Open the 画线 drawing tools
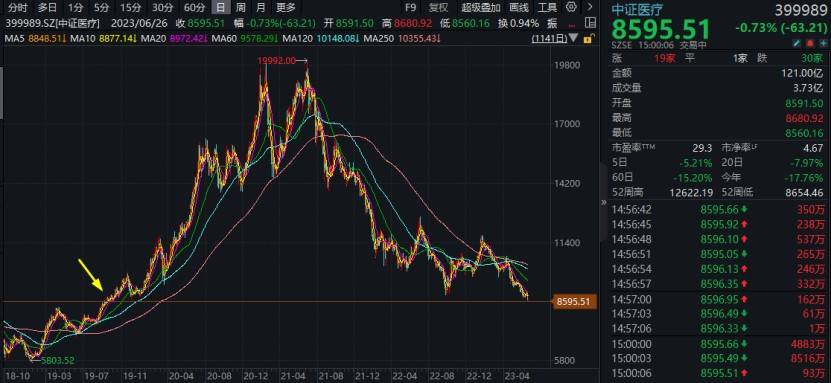 click(519, 7)
